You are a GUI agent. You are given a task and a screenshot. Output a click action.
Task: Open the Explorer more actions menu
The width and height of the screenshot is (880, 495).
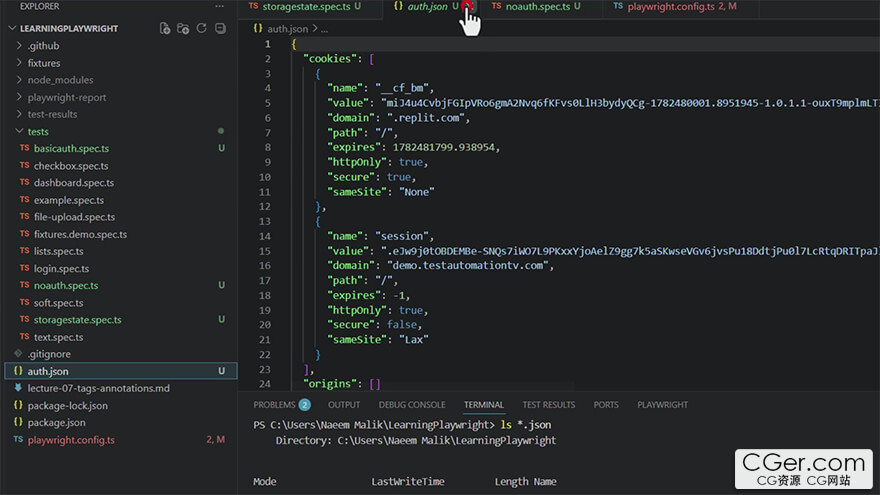(219, 6)
